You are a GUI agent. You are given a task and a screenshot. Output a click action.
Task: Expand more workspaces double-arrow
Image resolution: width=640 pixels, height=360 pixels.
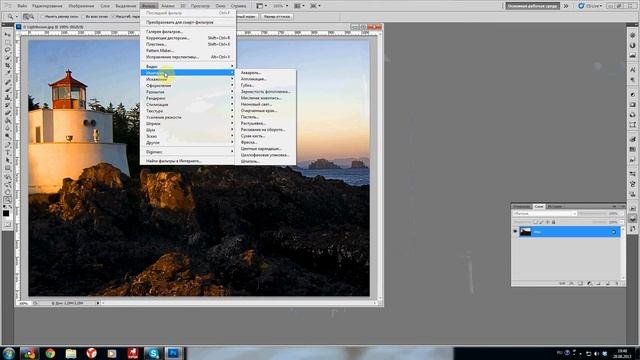point(566,6)
